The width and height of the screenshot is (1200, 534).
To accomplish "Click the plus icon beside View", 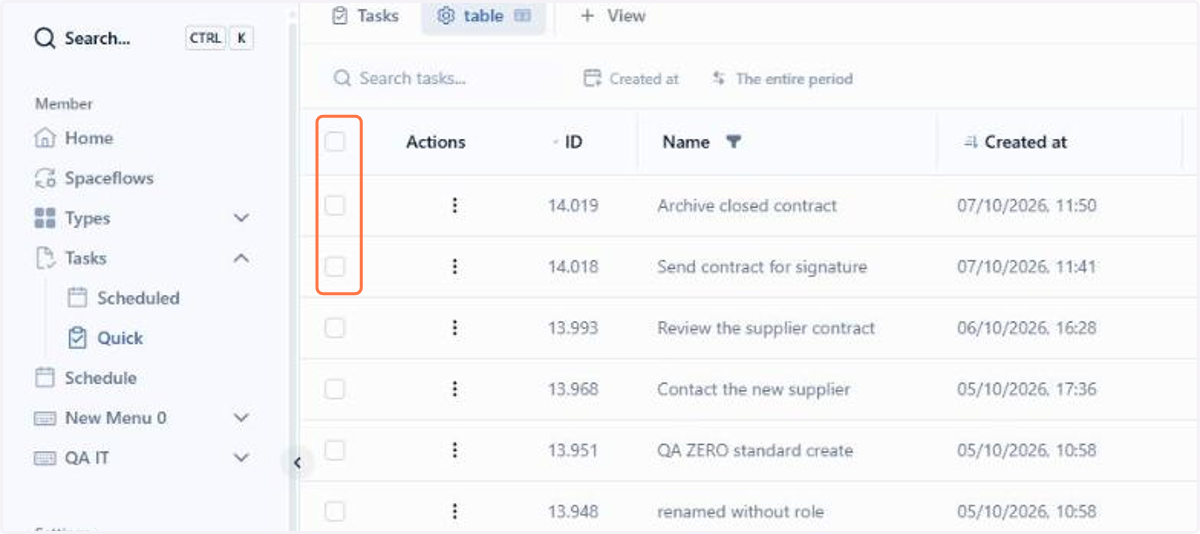I will (587, 16).
